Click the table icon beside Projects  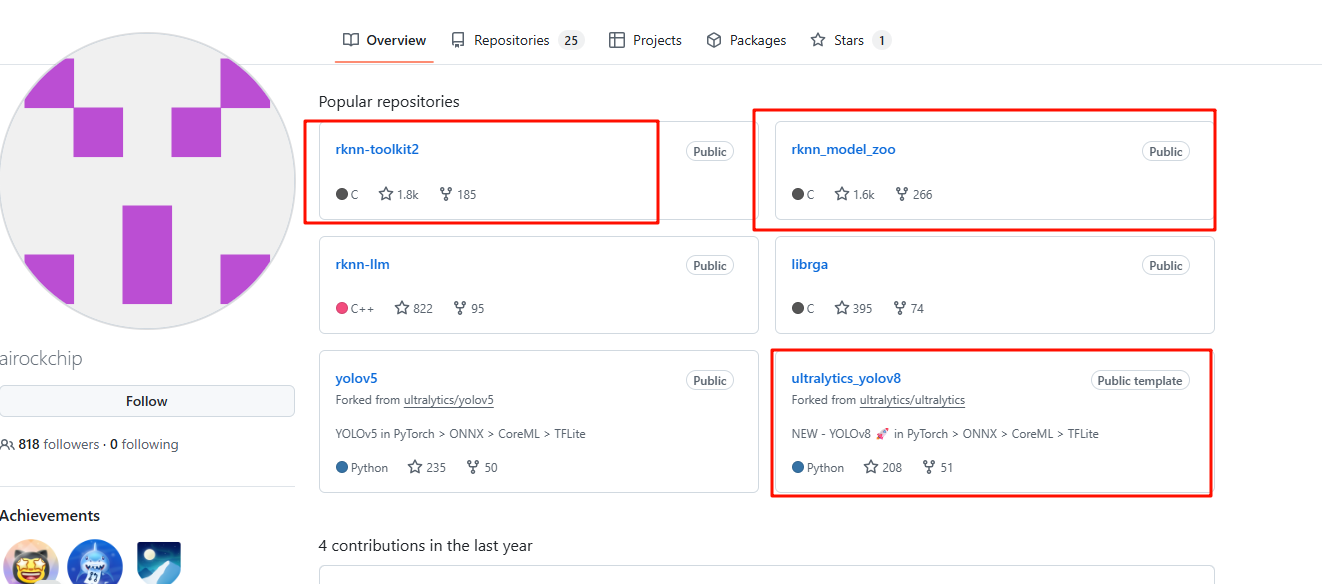click(x=617, y=40)
